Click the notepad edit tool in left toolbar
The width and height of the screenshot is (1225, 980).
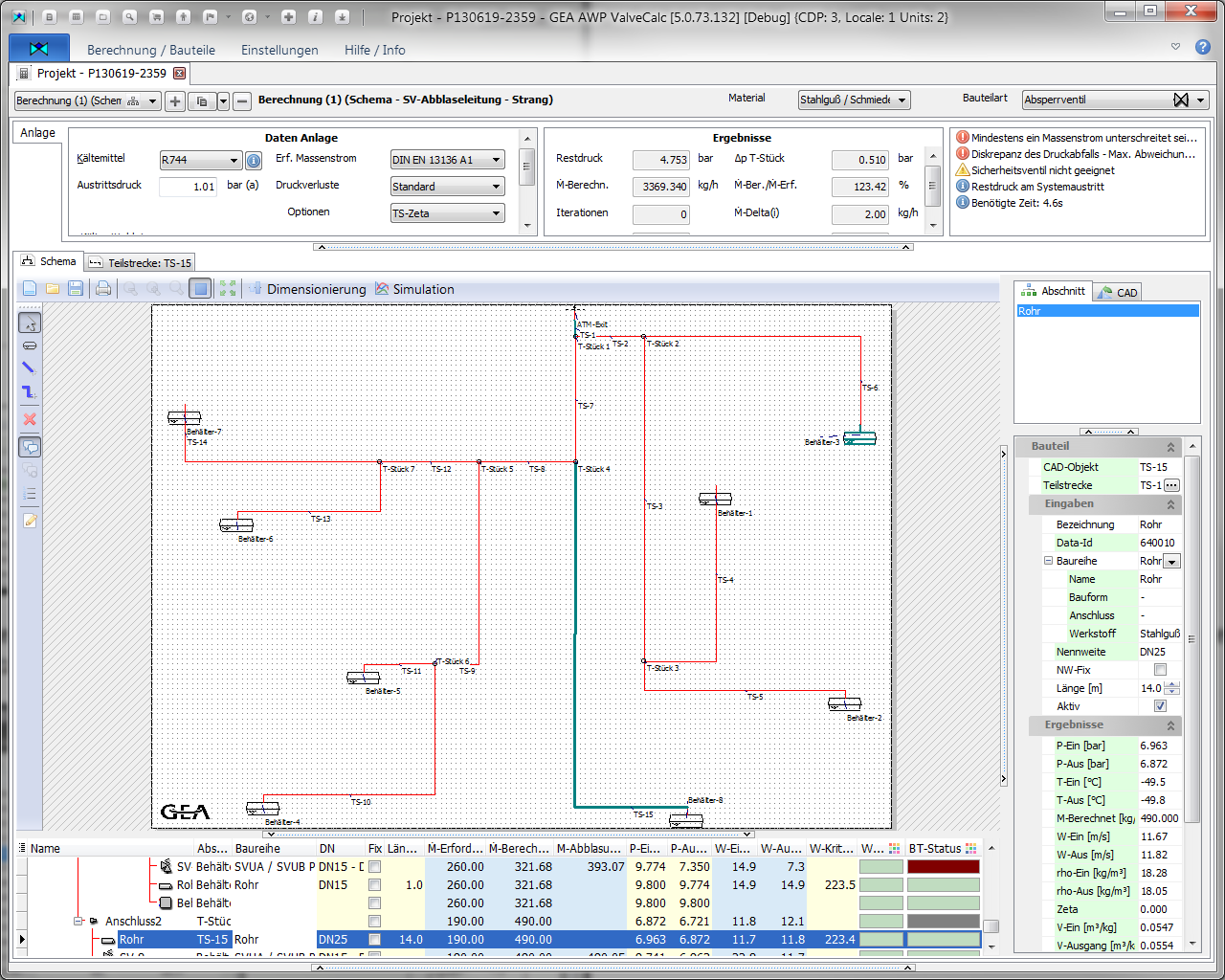click(x=30, y=521)
